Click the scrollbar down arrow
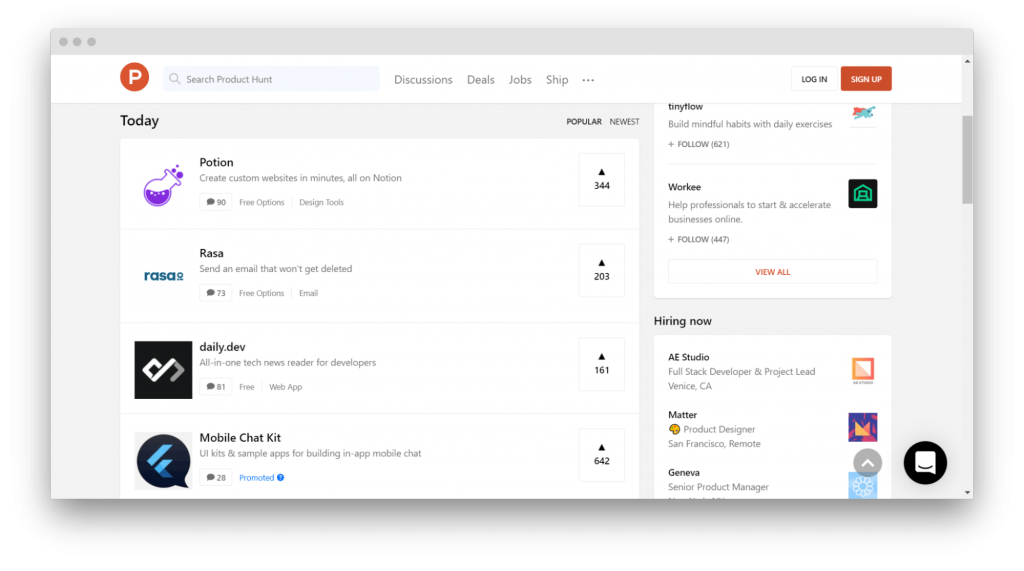Viewport: 1024px width, 571px height. pos(967,493)
